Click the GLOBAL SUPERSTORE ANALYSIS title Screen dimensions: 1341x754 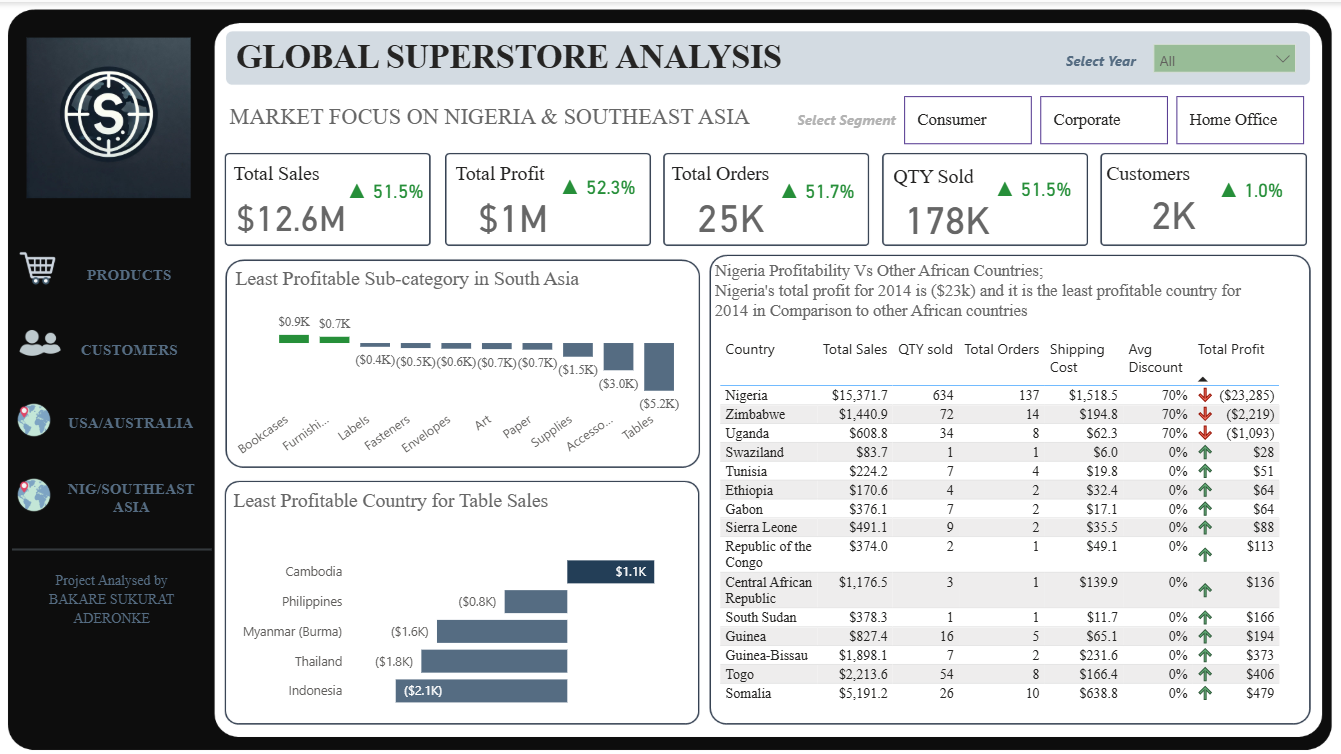tap(509, 56)
